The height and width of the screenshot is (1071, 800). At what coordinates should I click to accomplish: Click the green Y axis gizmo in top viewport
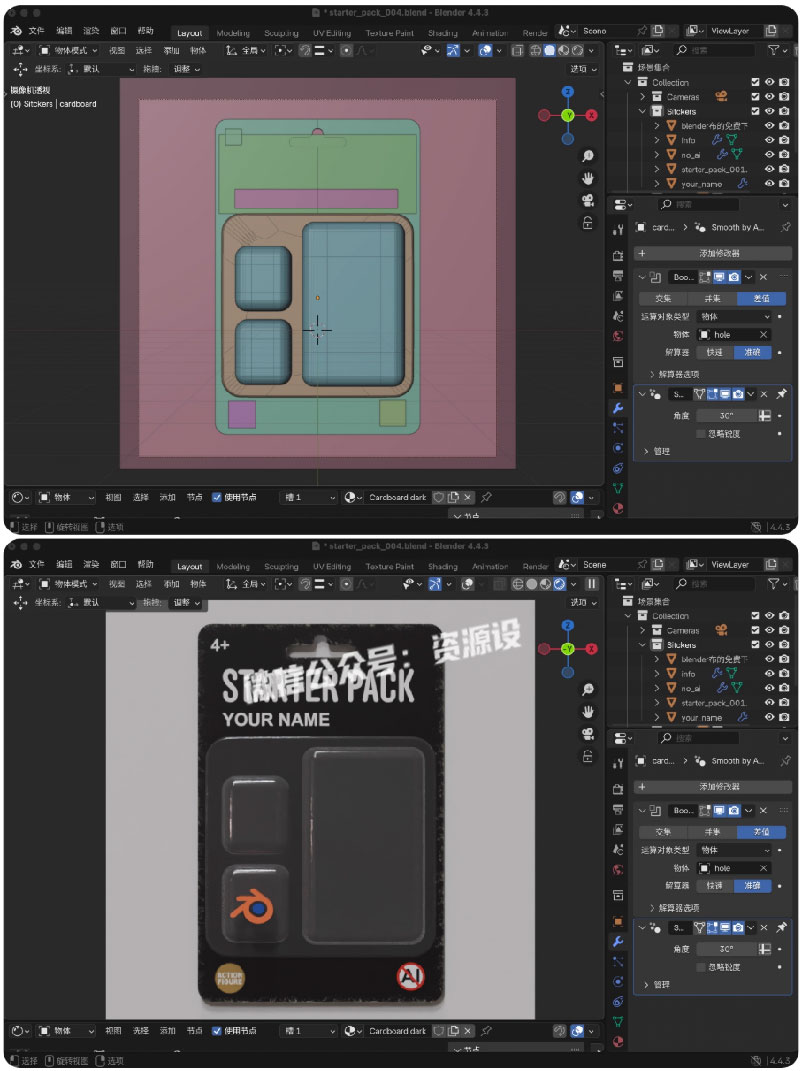[568, 115]
